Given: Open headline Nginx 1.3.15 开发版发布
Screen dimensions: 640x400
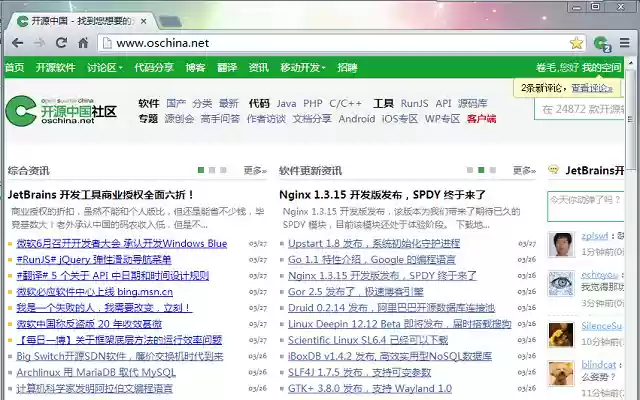Looking at the screenshot, I should pos(382,195).
